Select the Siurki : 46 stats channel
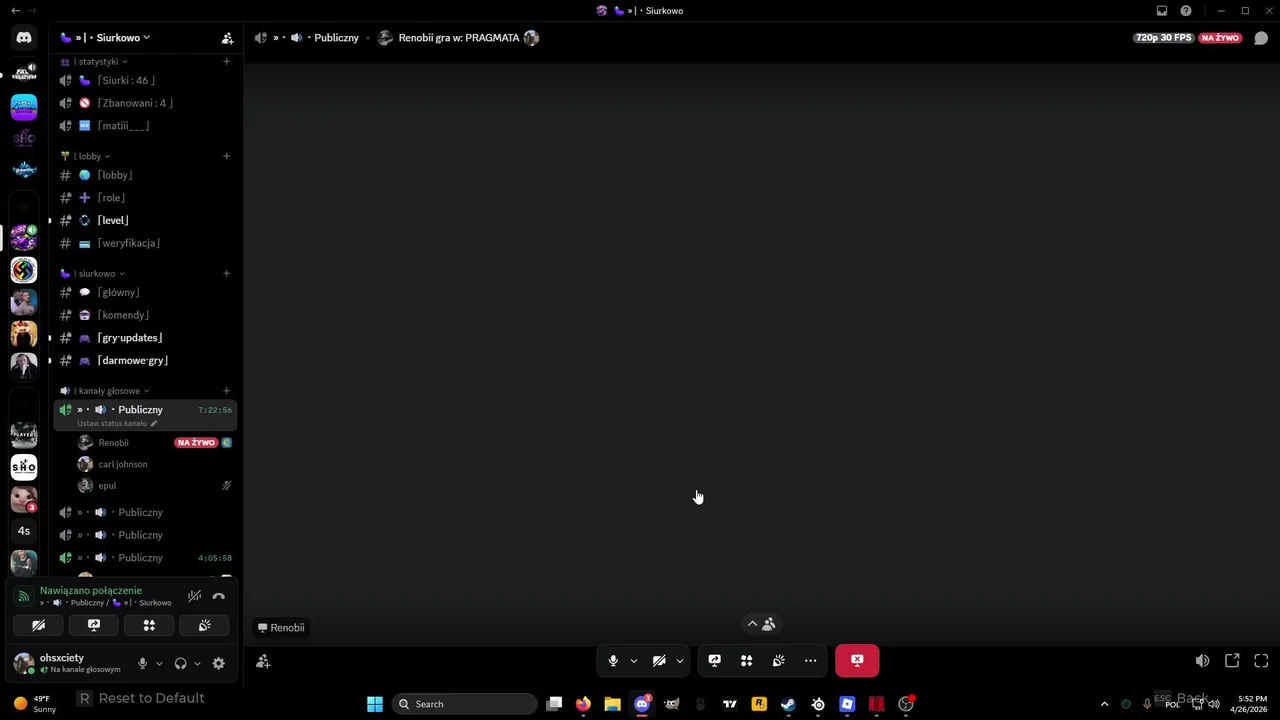1280x720 pixels. coord(146,81)
